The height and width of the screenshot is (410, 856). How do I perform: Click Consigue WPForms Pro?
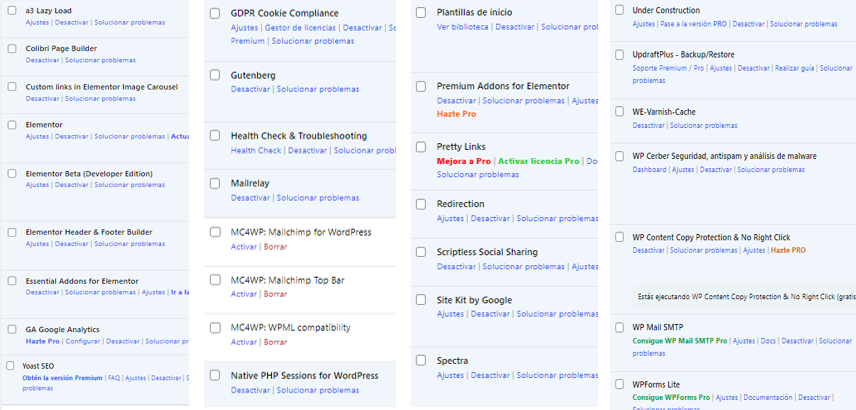click(671, 397)
